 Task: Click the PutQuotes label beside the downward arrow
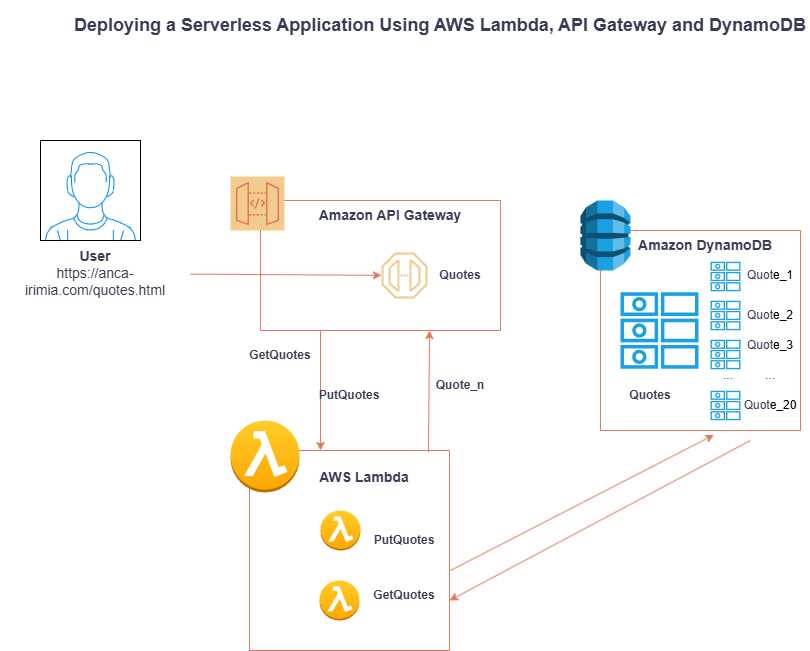349,395
